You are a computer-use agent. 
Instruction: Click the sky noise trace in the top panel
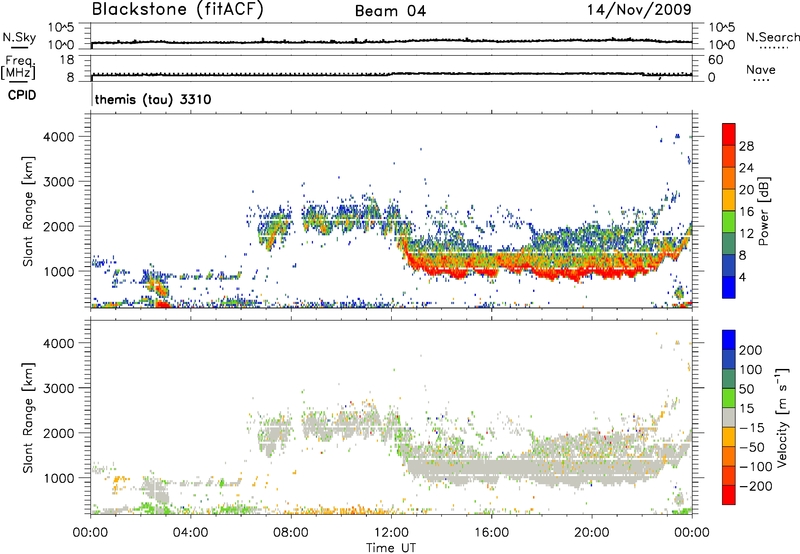coord(391,41)
